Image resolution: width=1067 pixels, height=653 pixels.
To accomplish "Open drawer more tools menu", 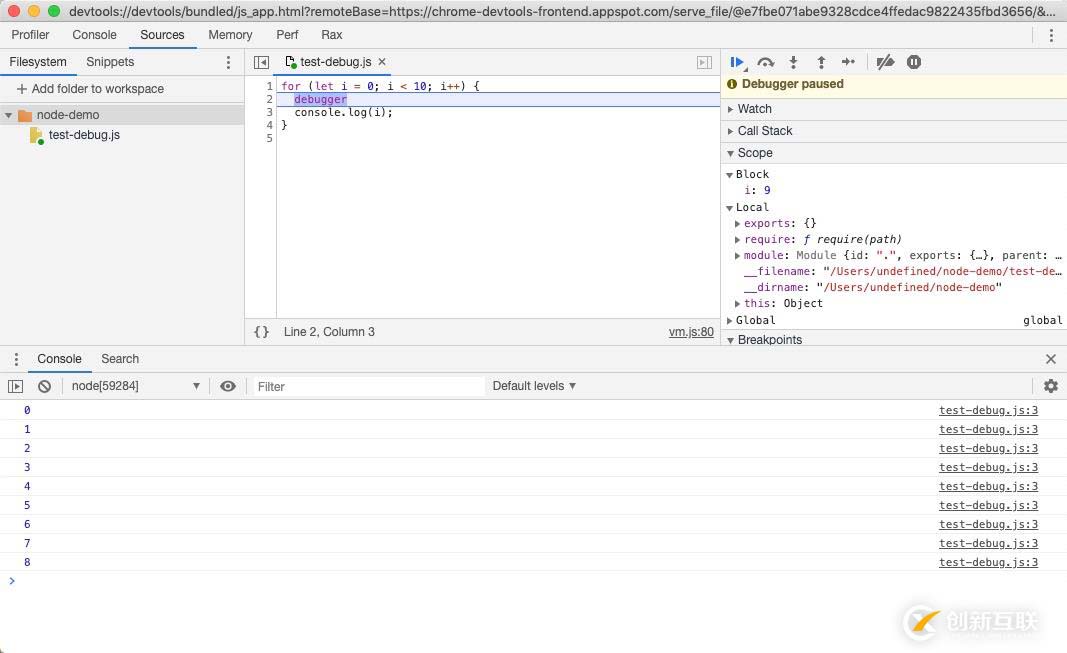I will [x=16, y=359].
